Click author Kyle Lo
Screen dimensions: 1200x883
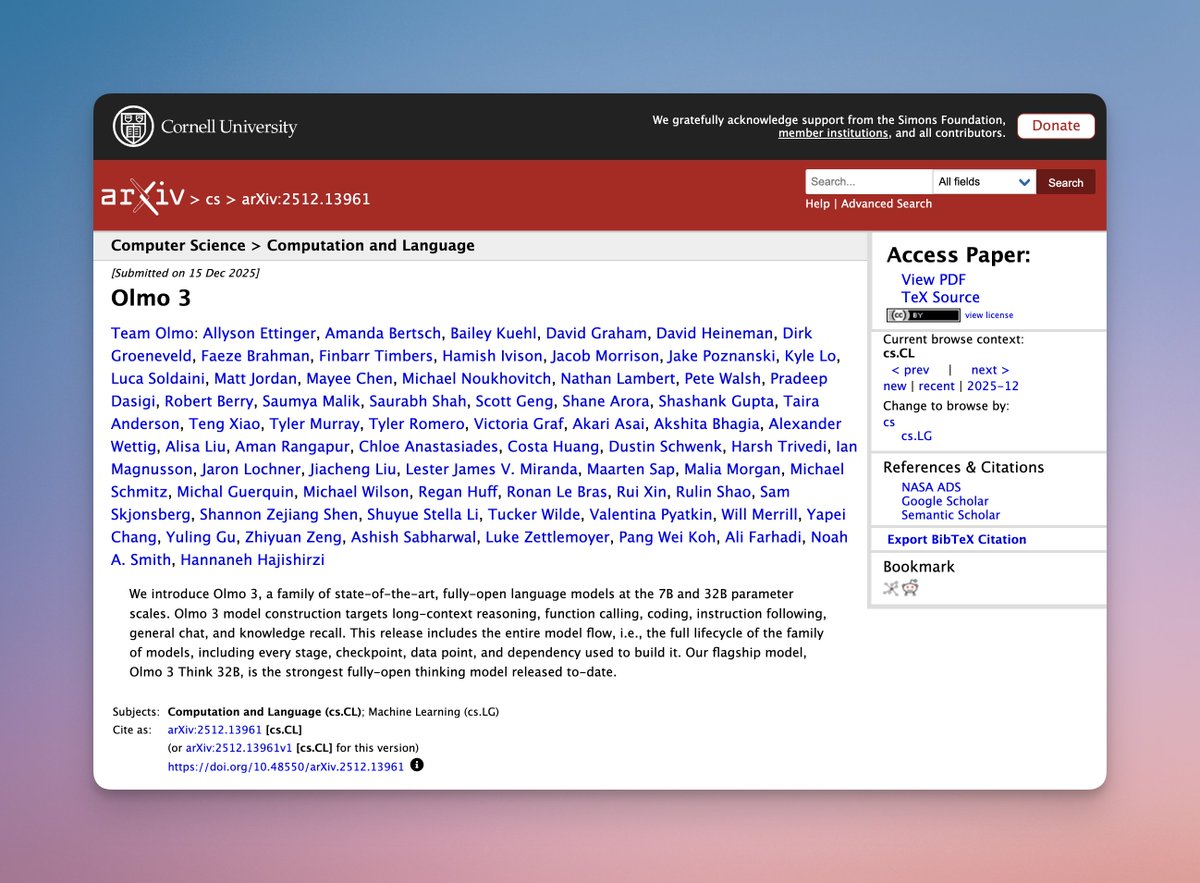coord(811,356)
